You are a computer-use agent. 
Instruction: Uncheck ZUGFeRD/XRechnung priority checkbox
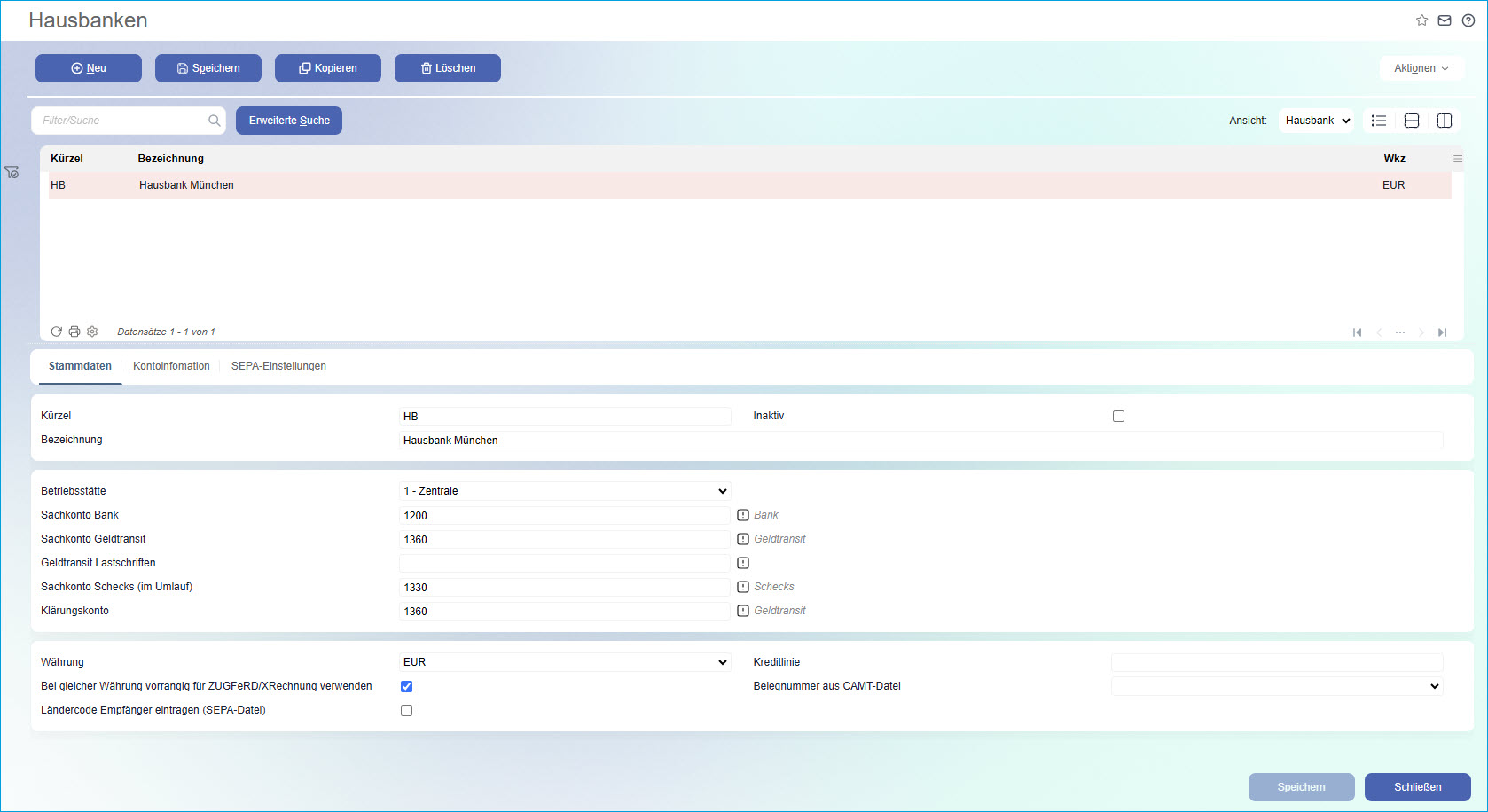coord(406,686)
